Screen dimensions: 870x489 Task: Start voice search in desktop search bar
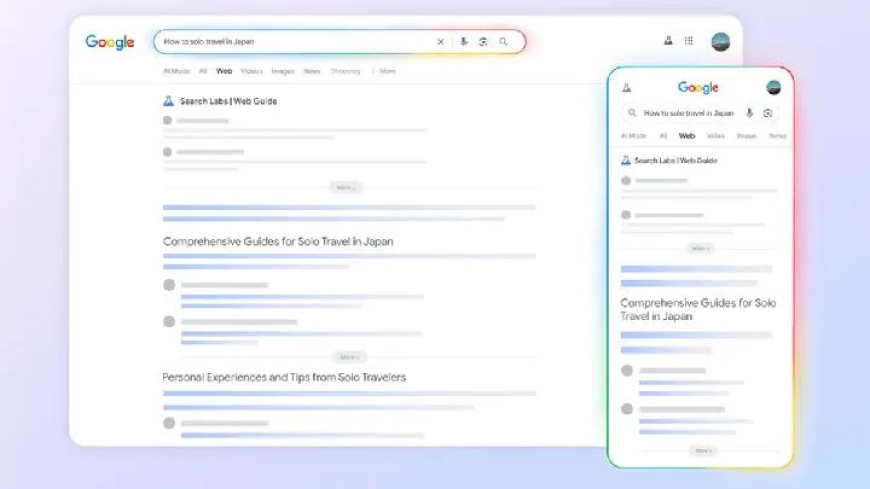click(464, 42)
